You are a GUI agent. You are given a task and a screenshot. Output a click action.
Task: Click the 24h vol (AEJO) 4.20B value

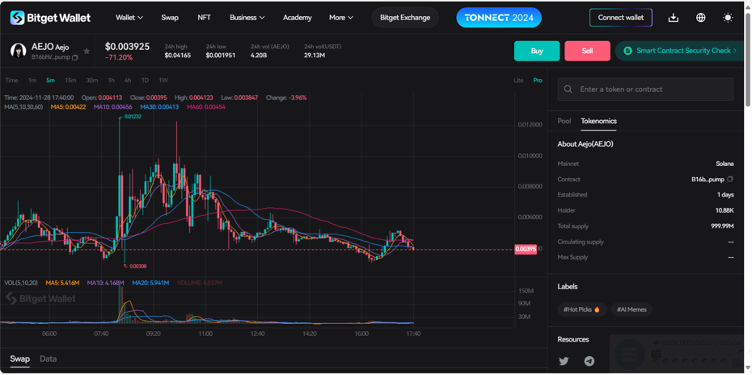259,56
